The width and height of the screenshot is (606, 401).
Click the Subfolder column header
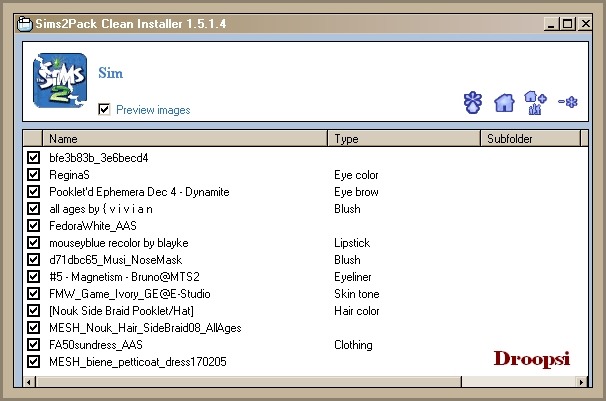pyautogui.click(x=530, y=139)
